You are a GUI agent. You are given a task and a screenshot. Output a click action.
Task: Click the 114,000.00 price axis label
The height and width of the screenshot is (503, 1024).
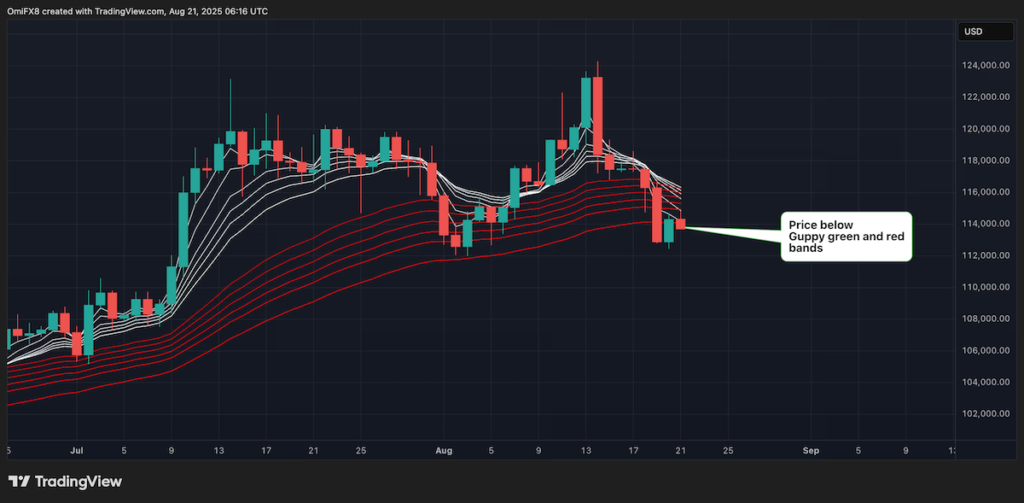[981, 224]
